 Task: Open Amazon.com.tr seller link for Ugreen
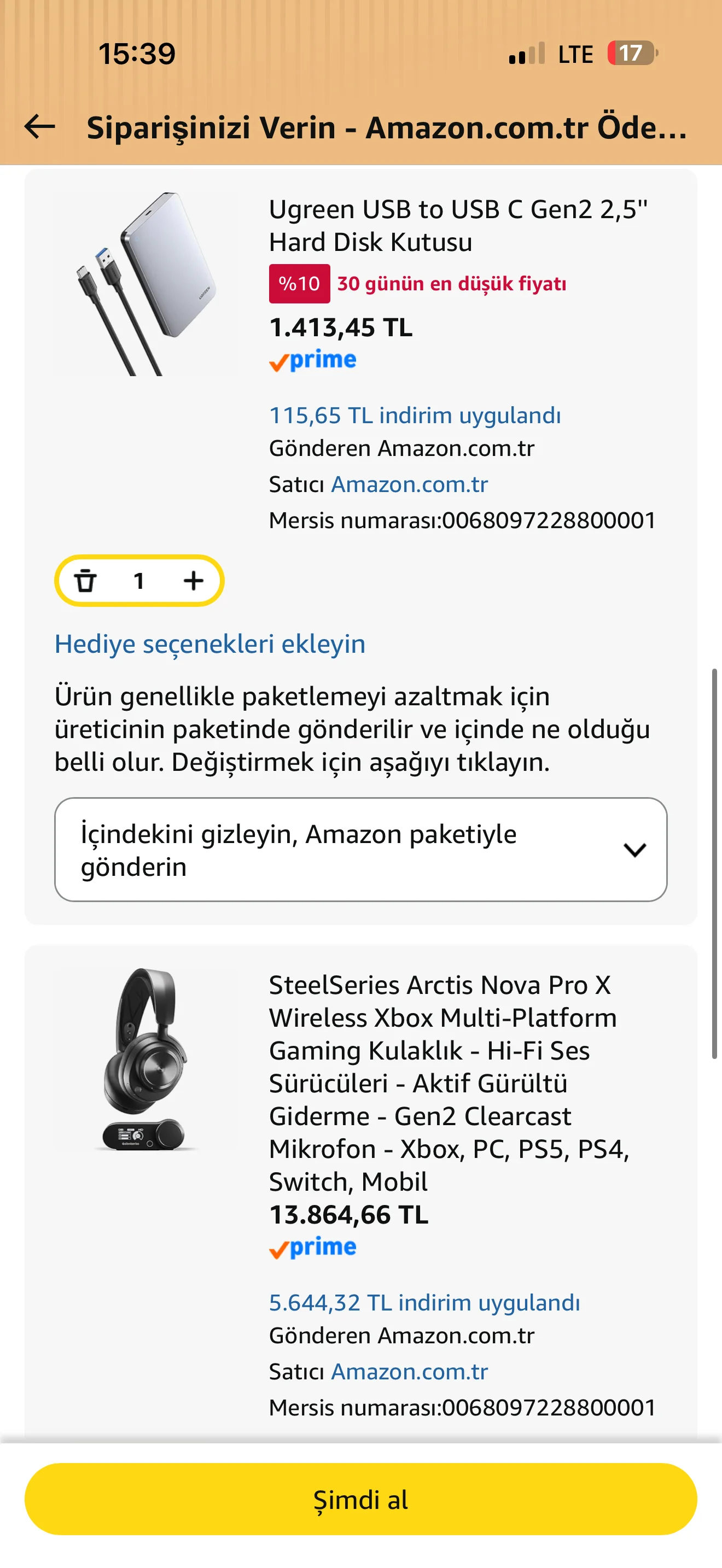click(409, 484)
